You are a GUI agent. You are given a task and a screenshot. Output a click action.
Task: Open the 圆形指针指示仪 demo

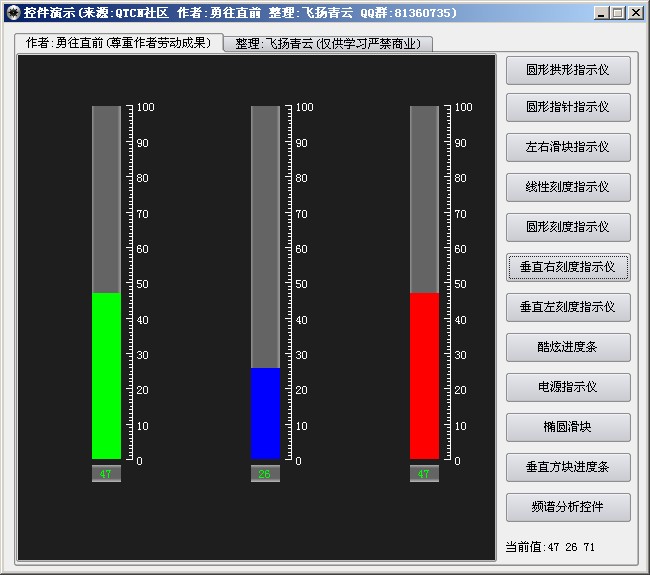point(568,107)
